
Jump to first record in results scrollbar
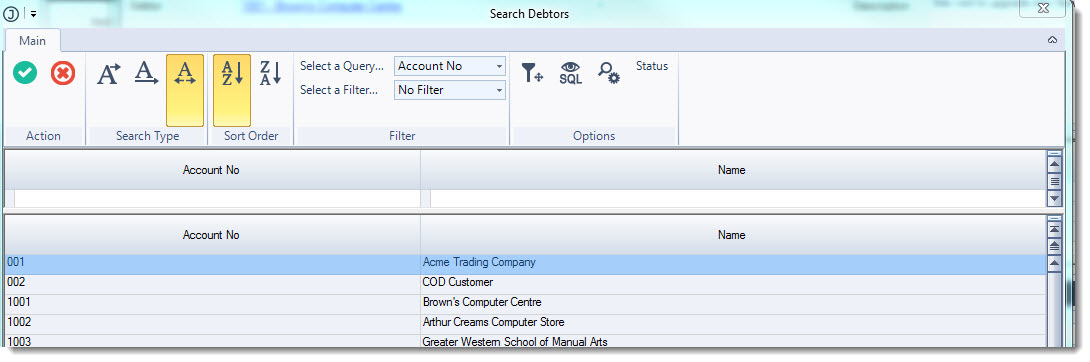tap(1054, 229)
